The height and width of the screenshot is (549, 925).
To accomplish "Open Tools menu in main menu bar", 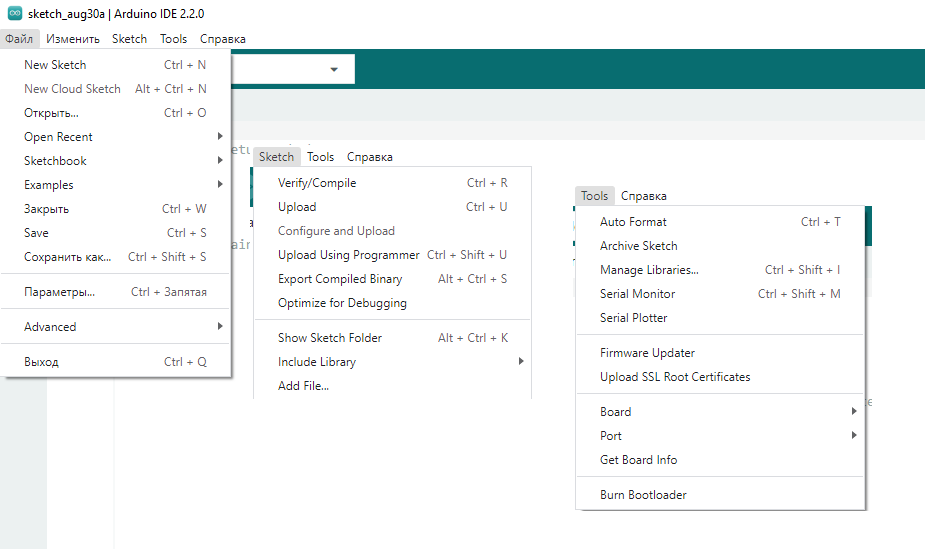I will [x=173, y=39].
